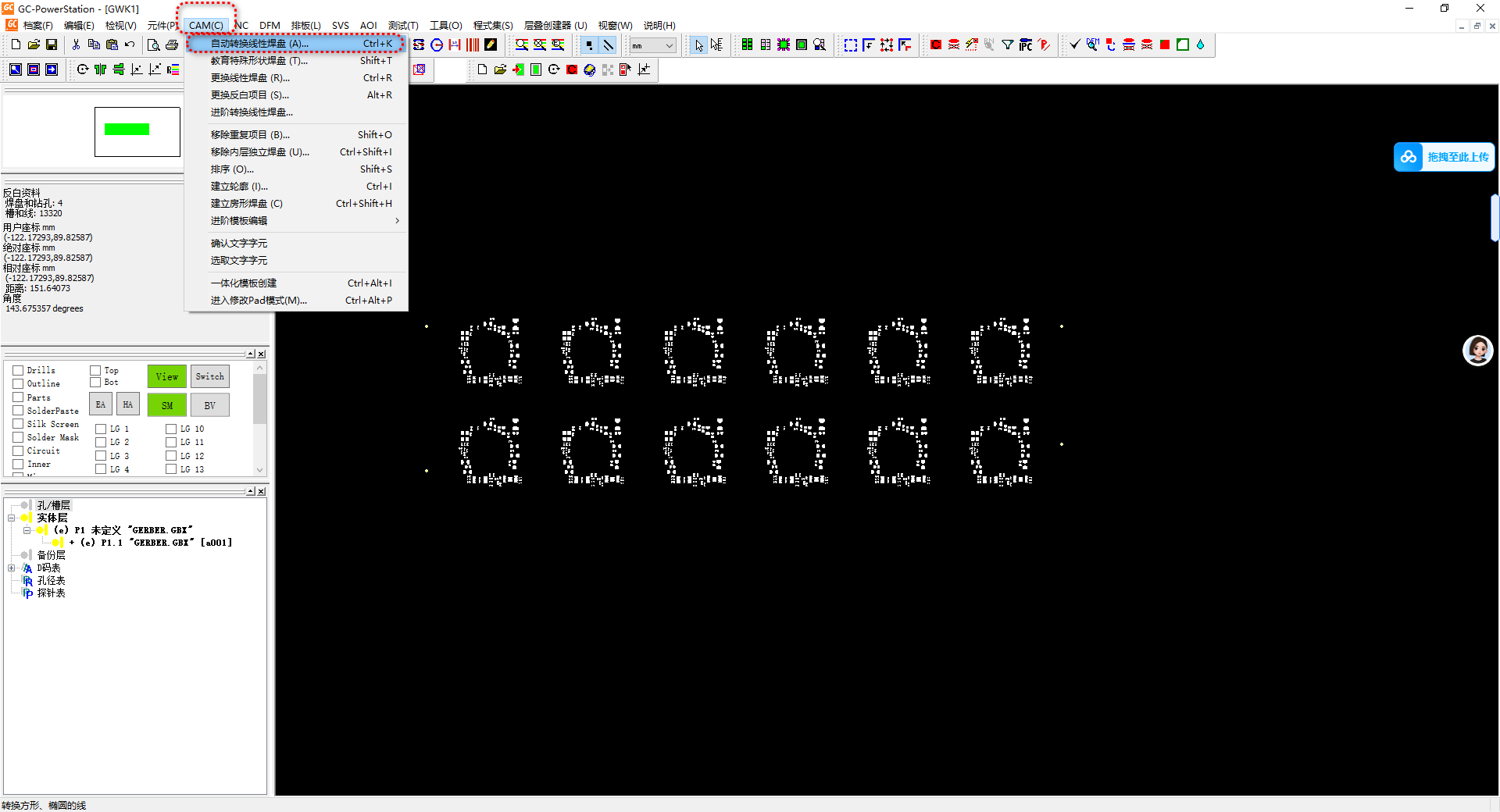This screenshot has height=812, width=1500.
Task: Click the blue clock circle icon
Action: click(x=437, y=45)
